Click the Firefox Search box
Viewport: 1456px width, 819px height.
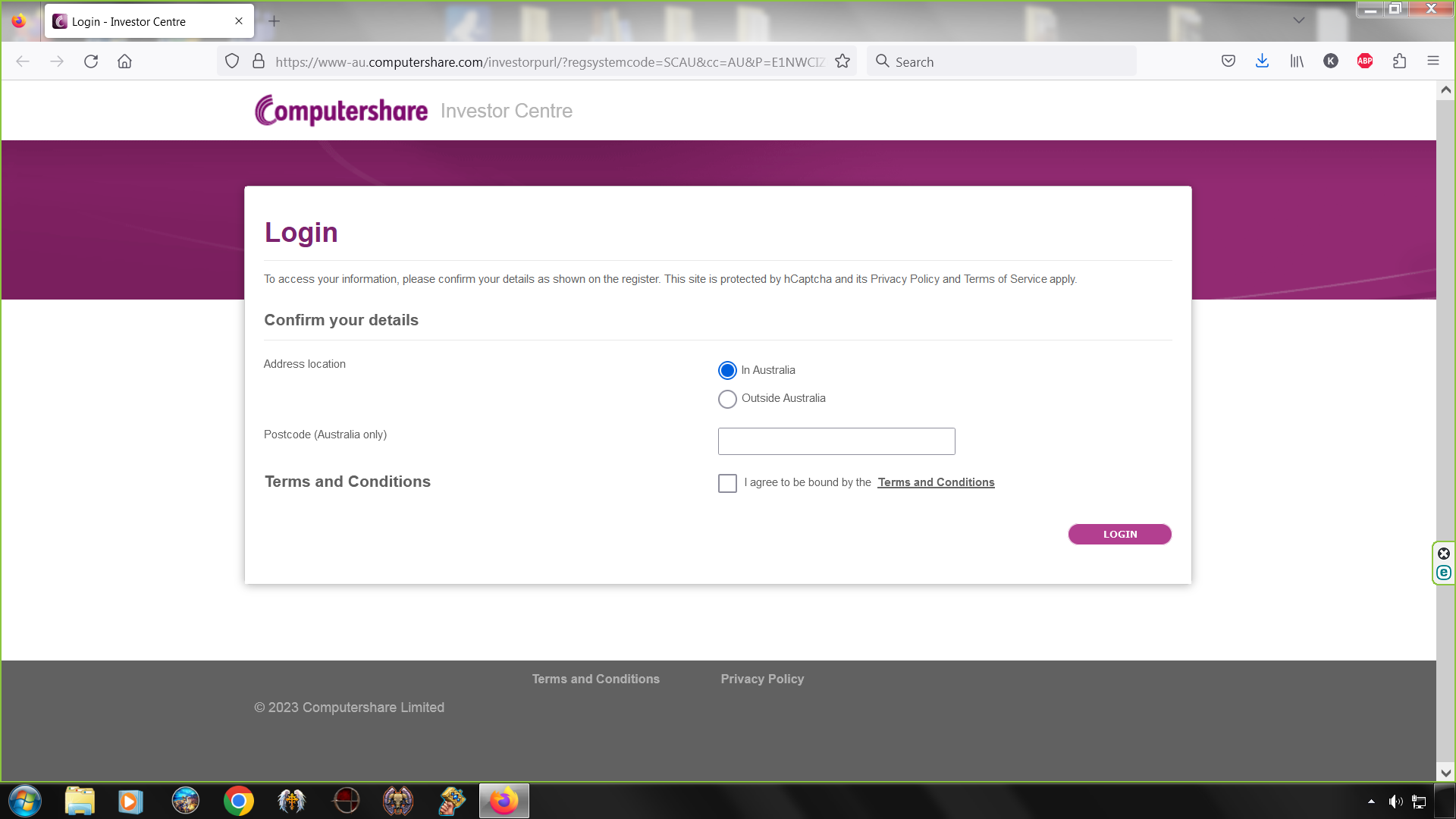pos(1001,61)
